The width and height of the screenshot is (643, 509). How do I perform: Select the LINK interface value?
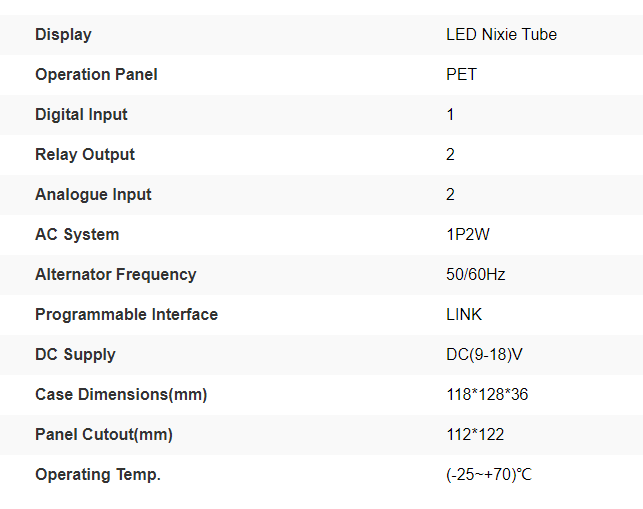pyautogui.click(x=464, y=314)
